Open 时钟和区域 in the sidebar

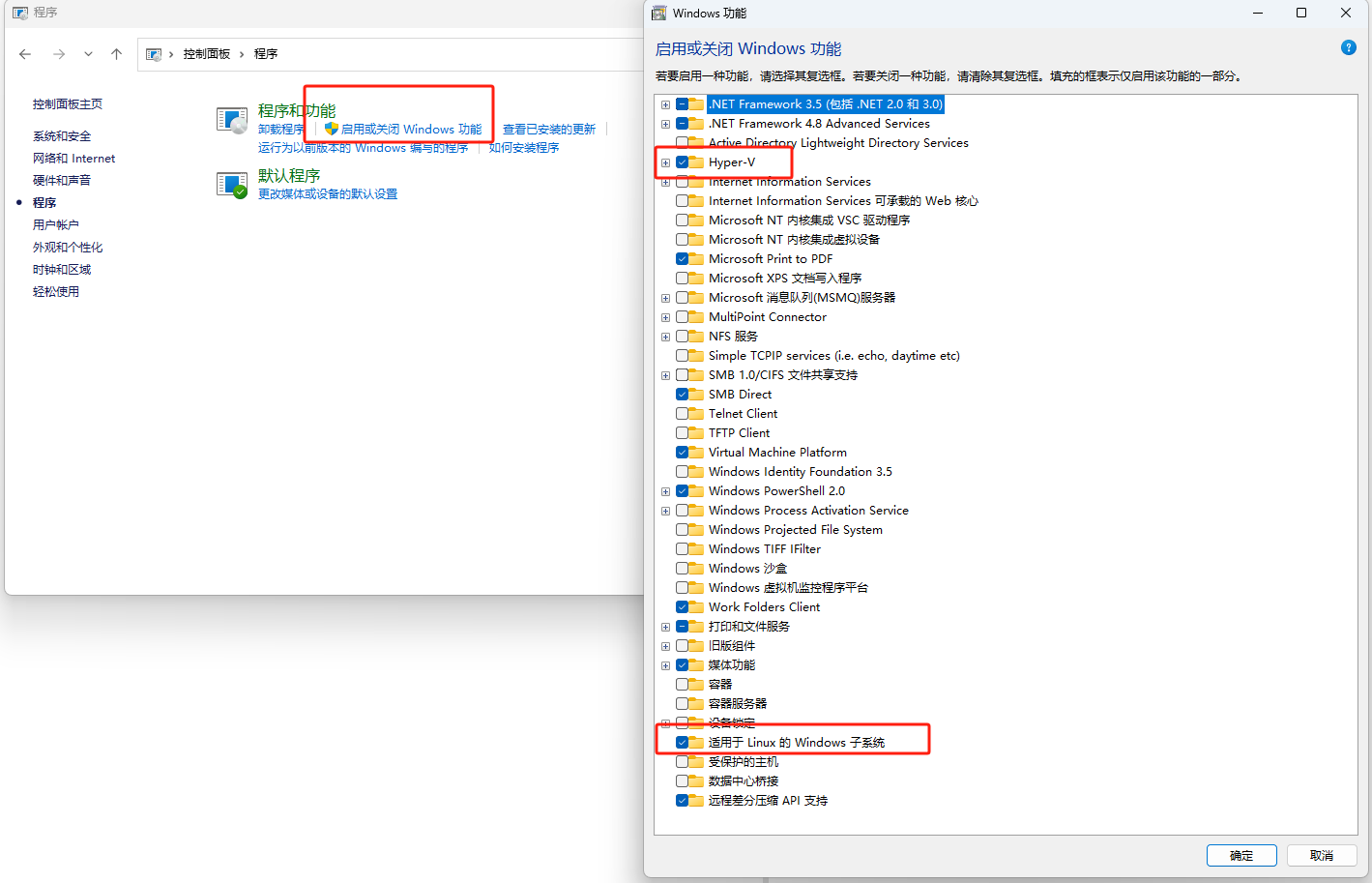62,270
